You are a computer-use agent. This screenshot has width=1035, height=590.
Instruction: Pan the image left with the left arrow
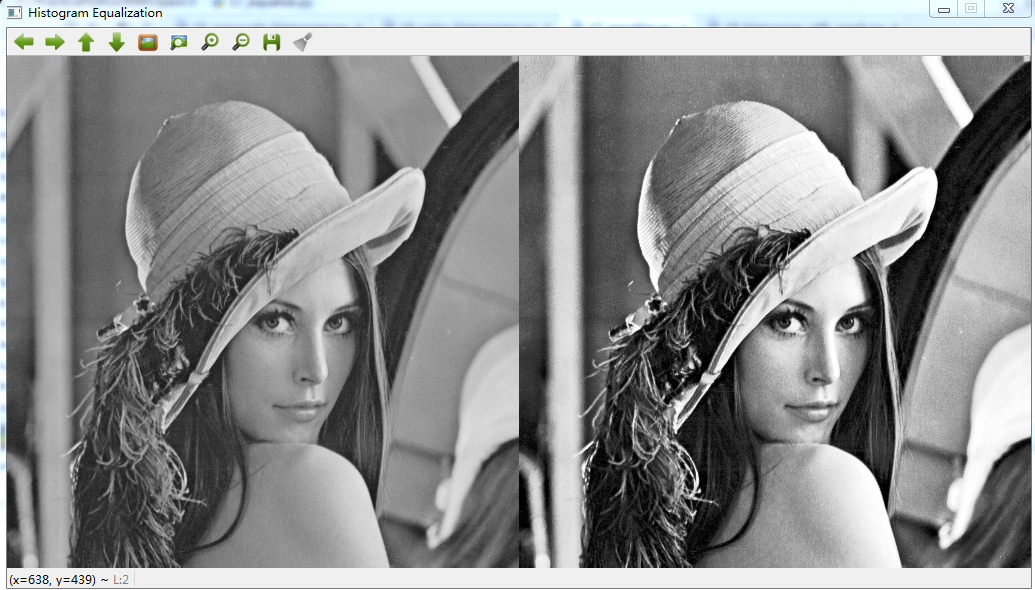tap(24, 42)
